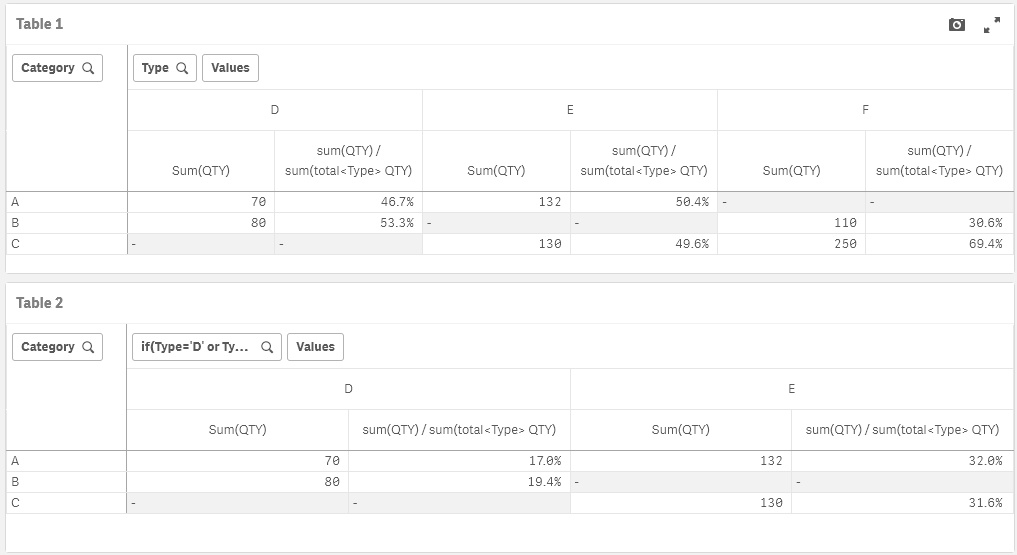The height and width of the screenshot is (555, 1017).
Task: Search the Category field in Table 1
Action: [x=88, y=68]
